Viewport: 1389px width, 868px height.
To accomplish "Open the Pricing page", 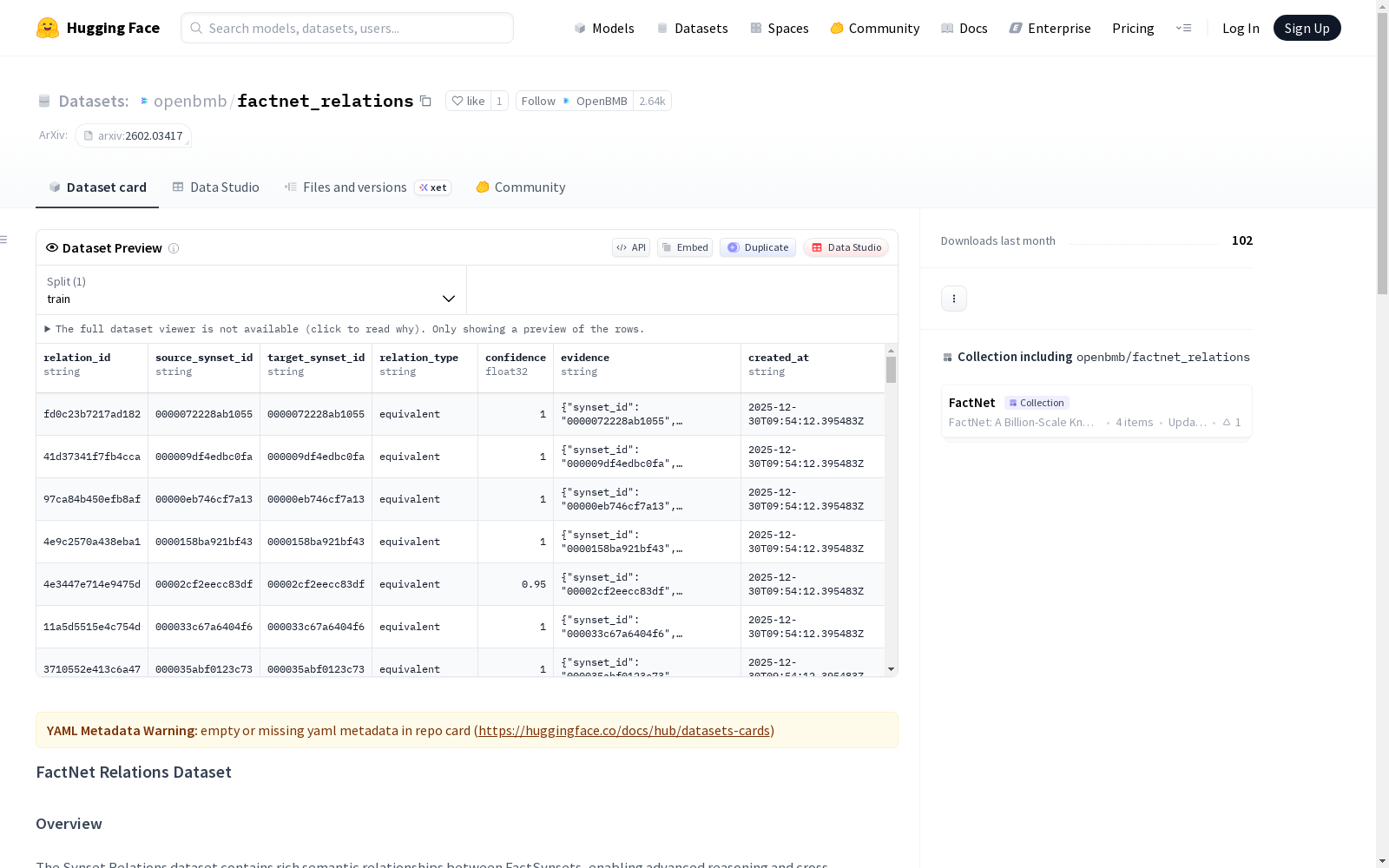I will click(x=1133, y=28).
